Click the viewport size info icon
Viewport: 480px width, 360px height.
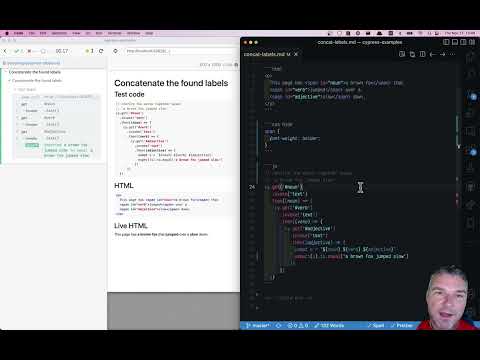point(236,65)
